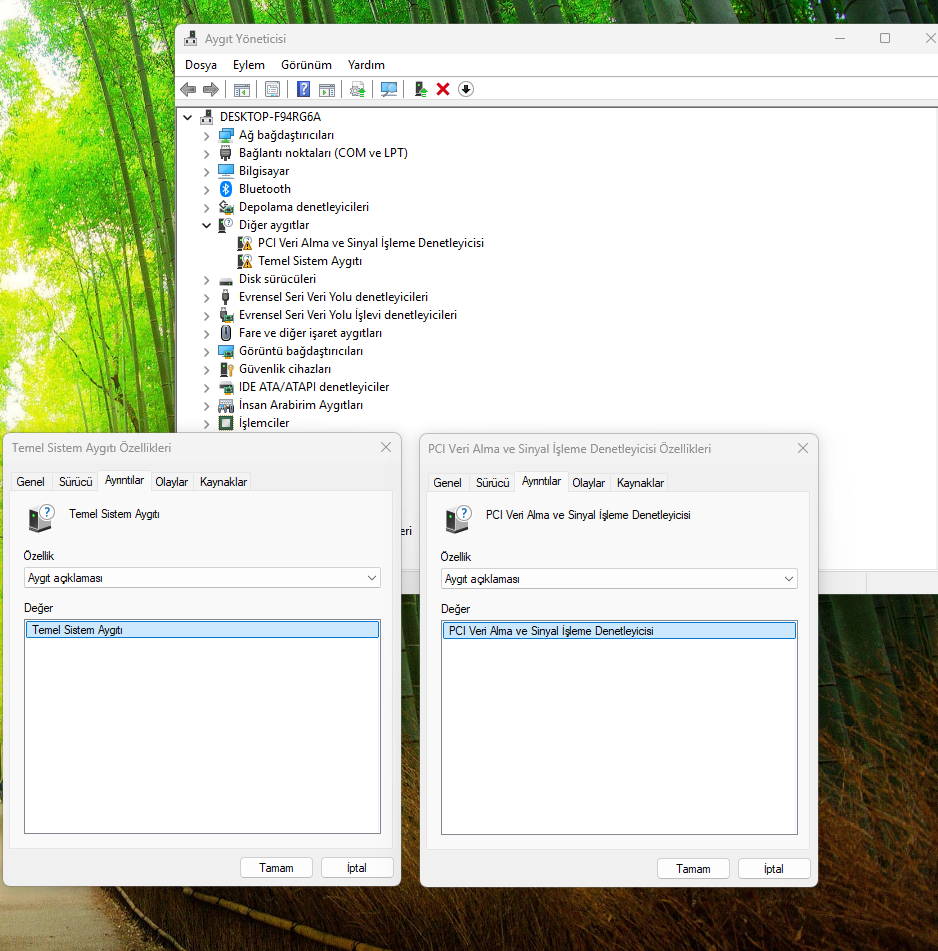
Task: Select PCI Veri Alma value row in Değer list
Action: point(619,631)
